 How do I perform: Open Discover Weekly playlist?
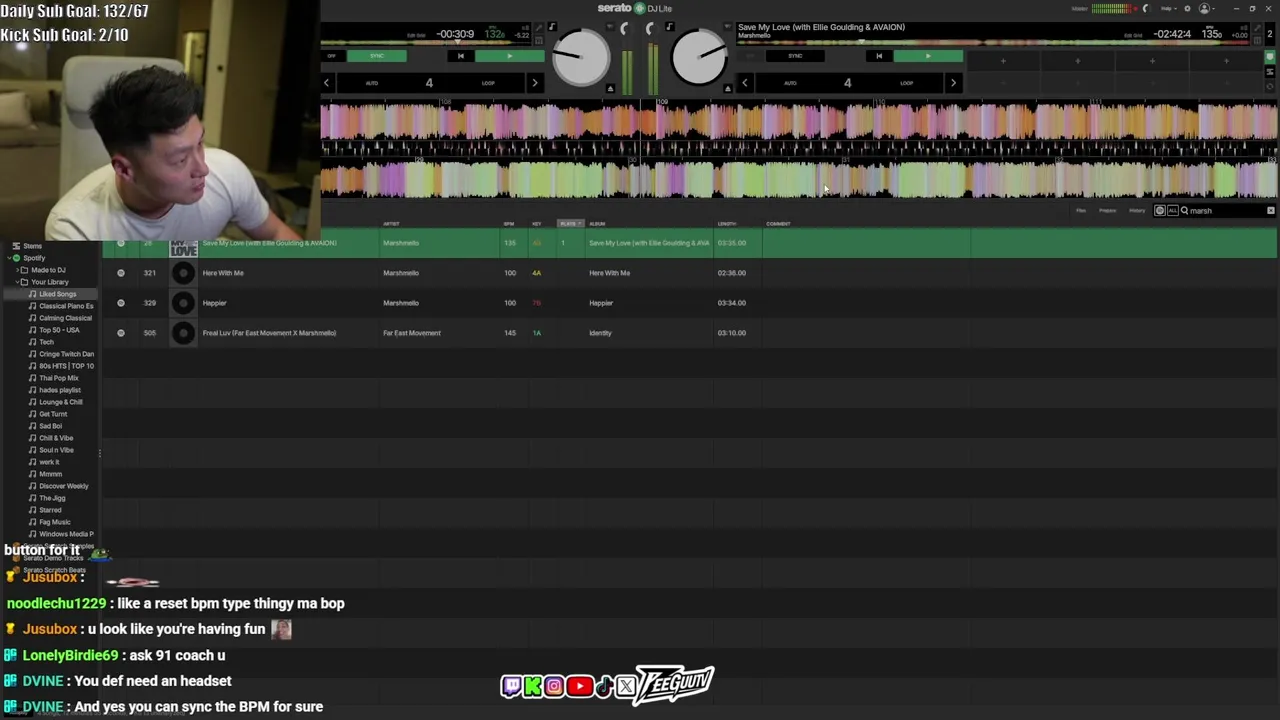tap(63, 486)
